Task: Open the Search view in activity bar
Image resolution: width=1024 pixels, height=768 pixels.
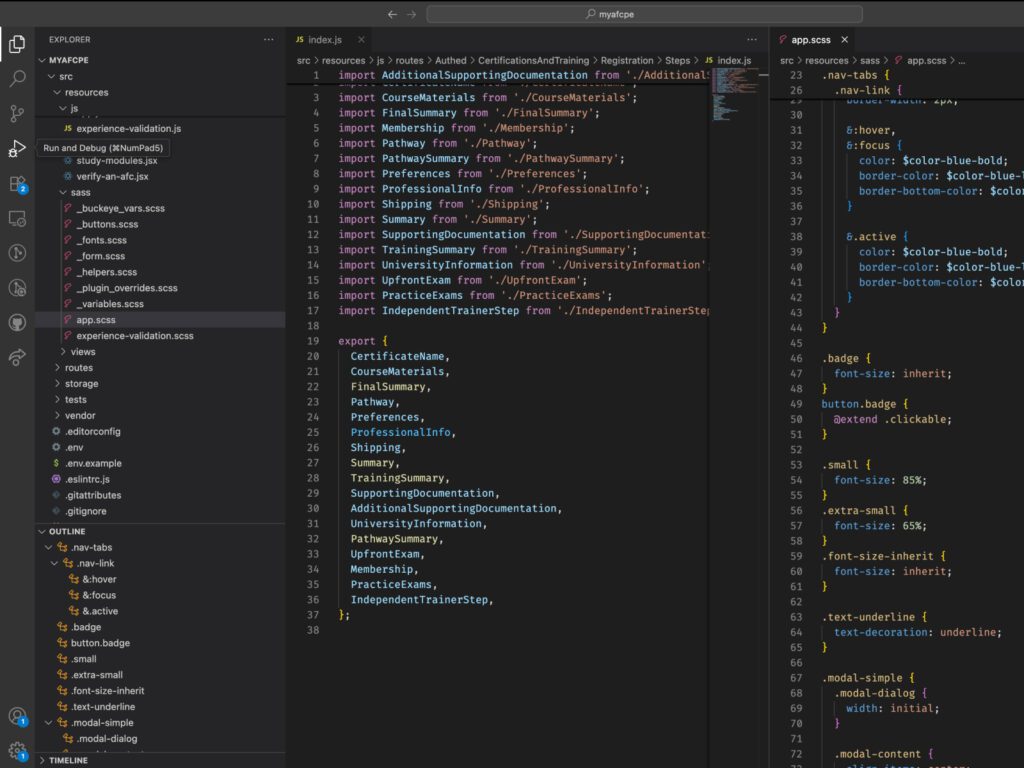Action: point(17,78)
